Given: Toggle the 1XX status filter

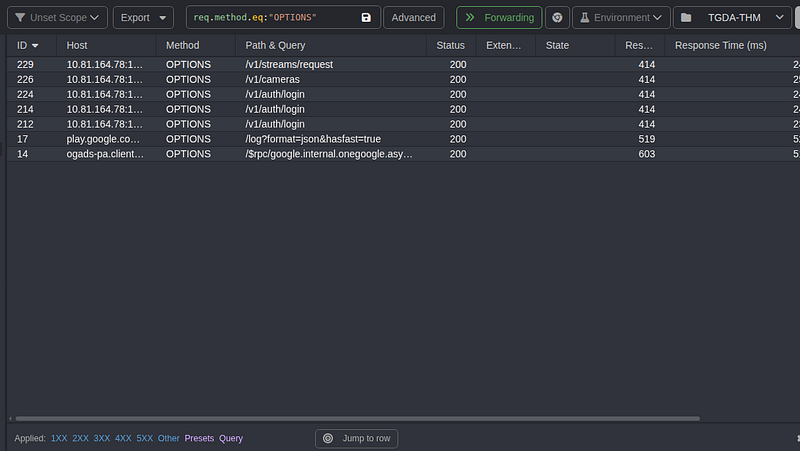Looking at the screenshot, I should pos(59,438).
